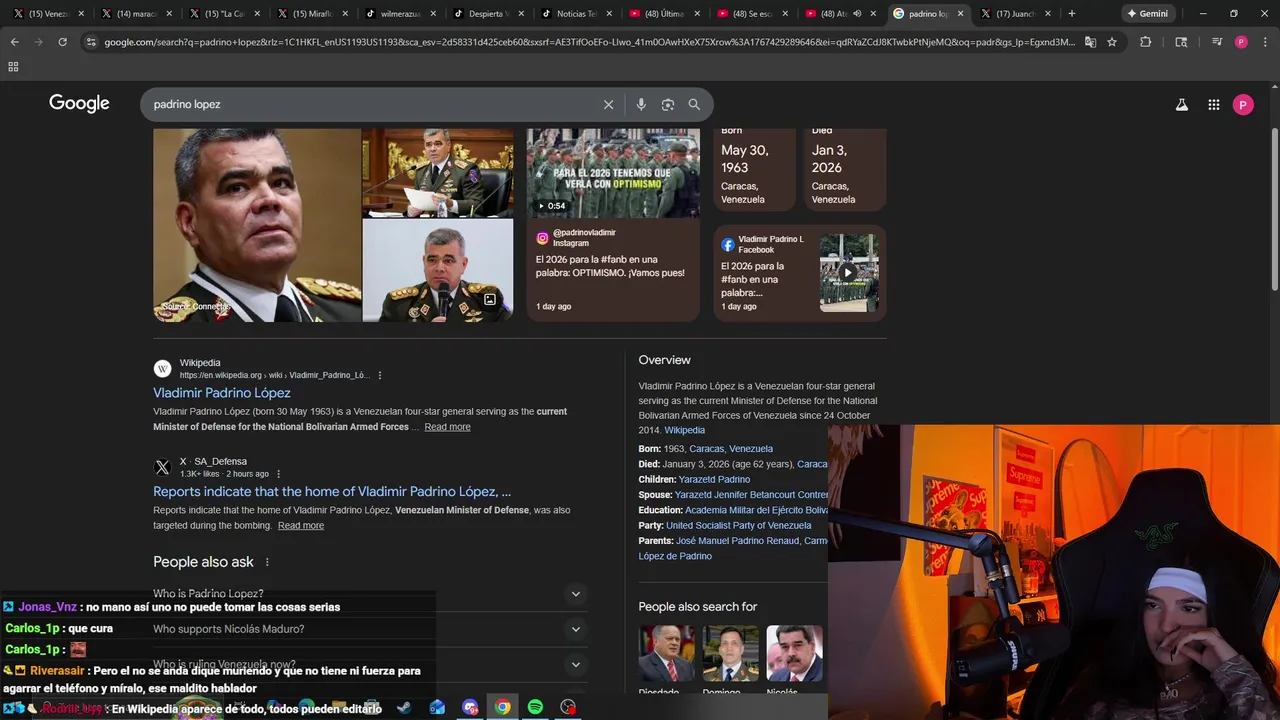Viewport: 1280px width, 720px height.
Task: Open the Steam icon in taskbar
Action: (404, 707)
